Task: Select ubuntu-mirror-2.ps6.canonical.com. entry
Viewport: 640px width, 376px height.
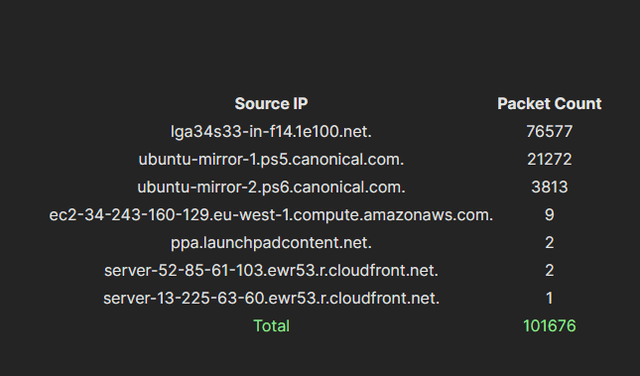Action: (x=271, y=187)
